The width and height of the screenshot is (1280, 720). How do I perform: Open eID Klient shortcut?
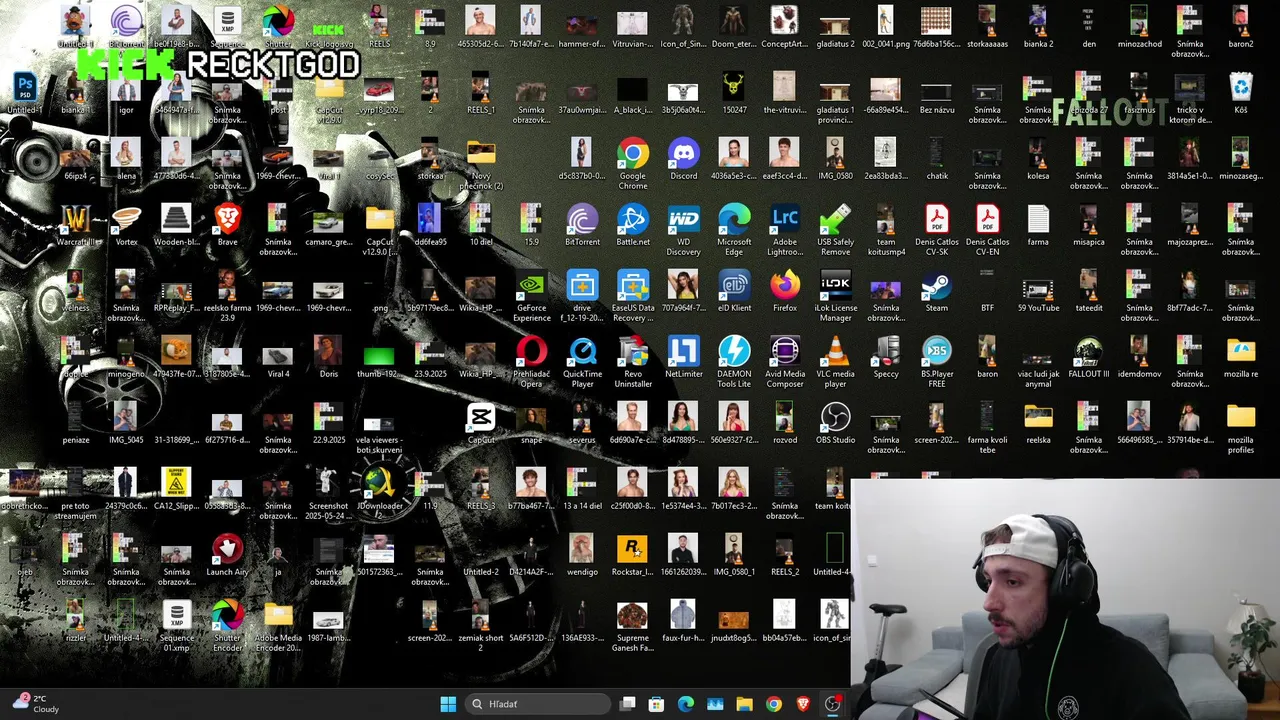coord(734,292)
